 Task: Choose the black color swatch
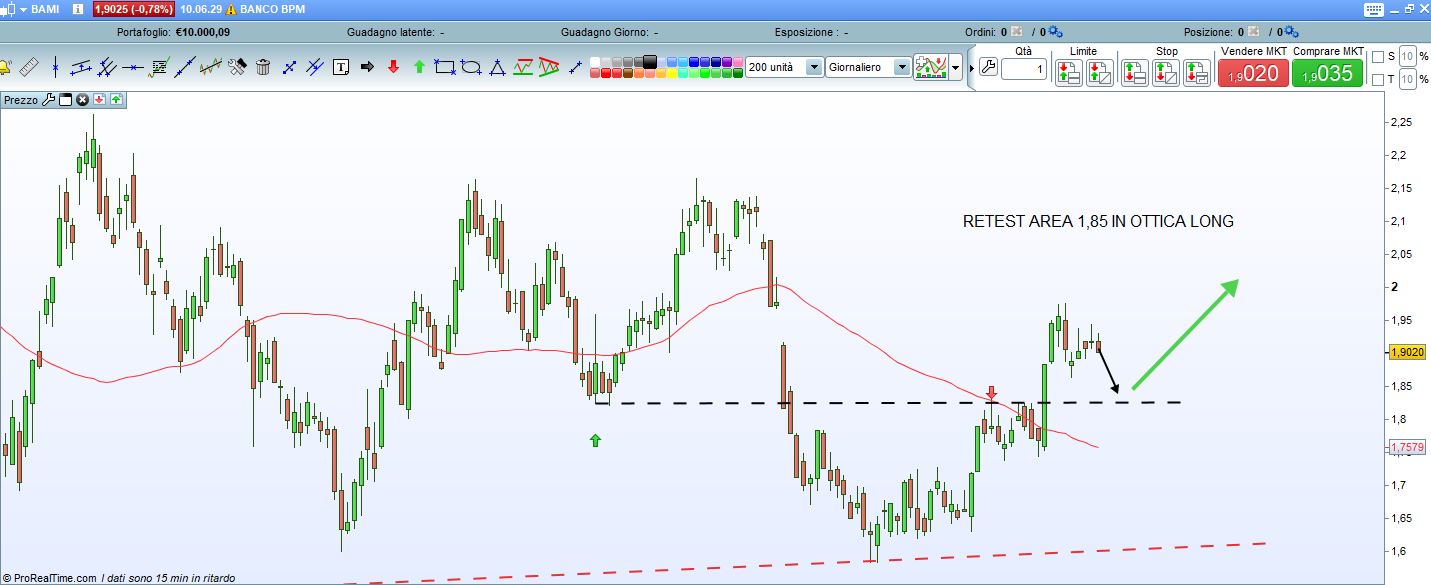(x=651, y=61)
